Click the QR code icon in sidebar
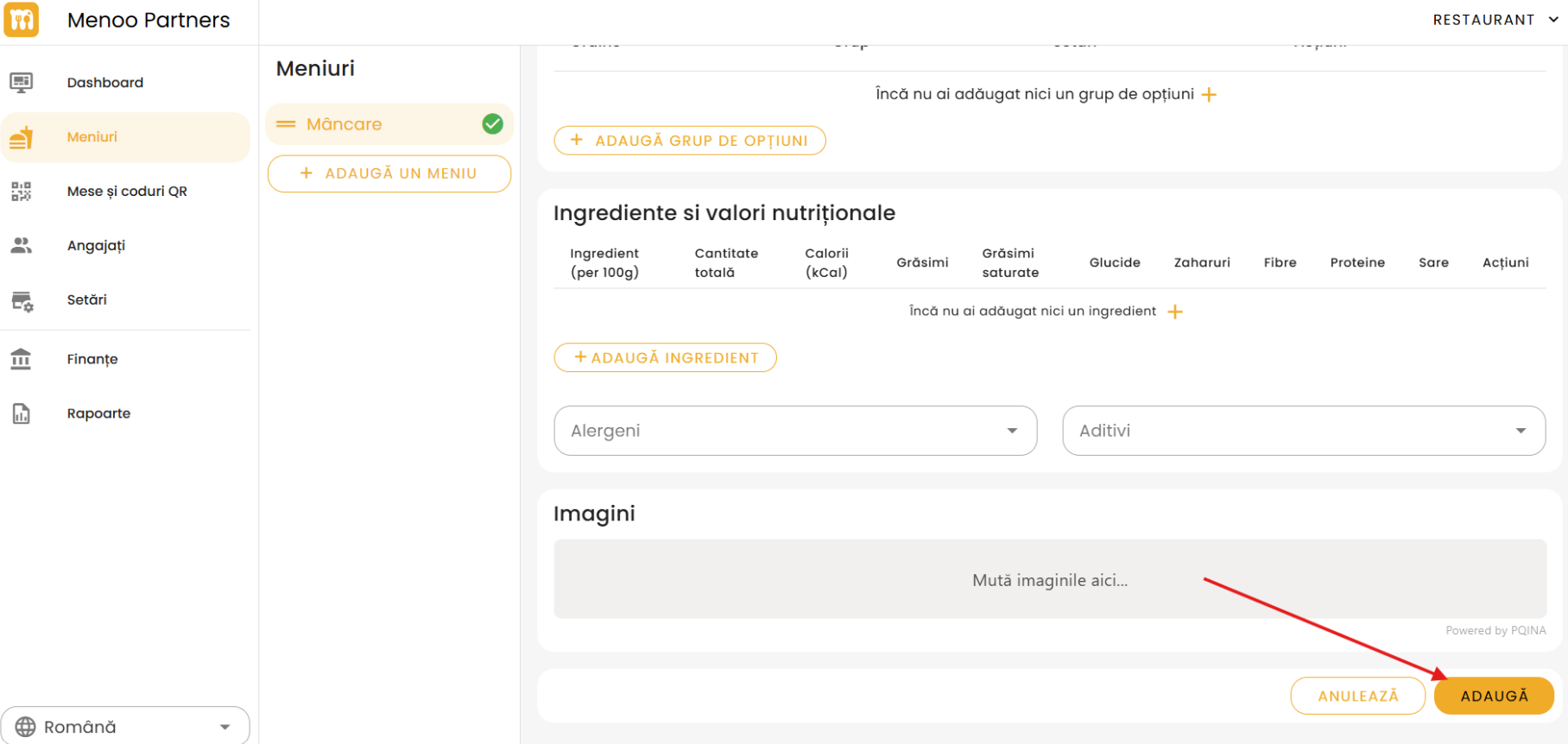1568x744 pixels. [22, 191]
